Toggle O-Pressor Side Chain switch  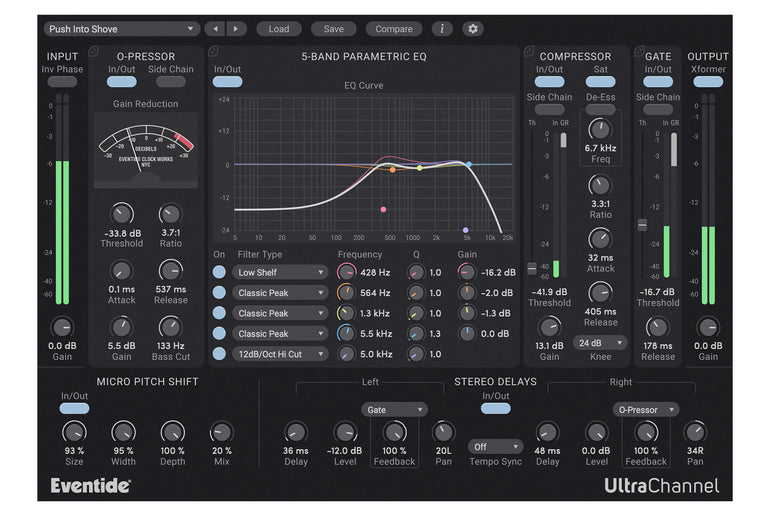coord(170,82)
